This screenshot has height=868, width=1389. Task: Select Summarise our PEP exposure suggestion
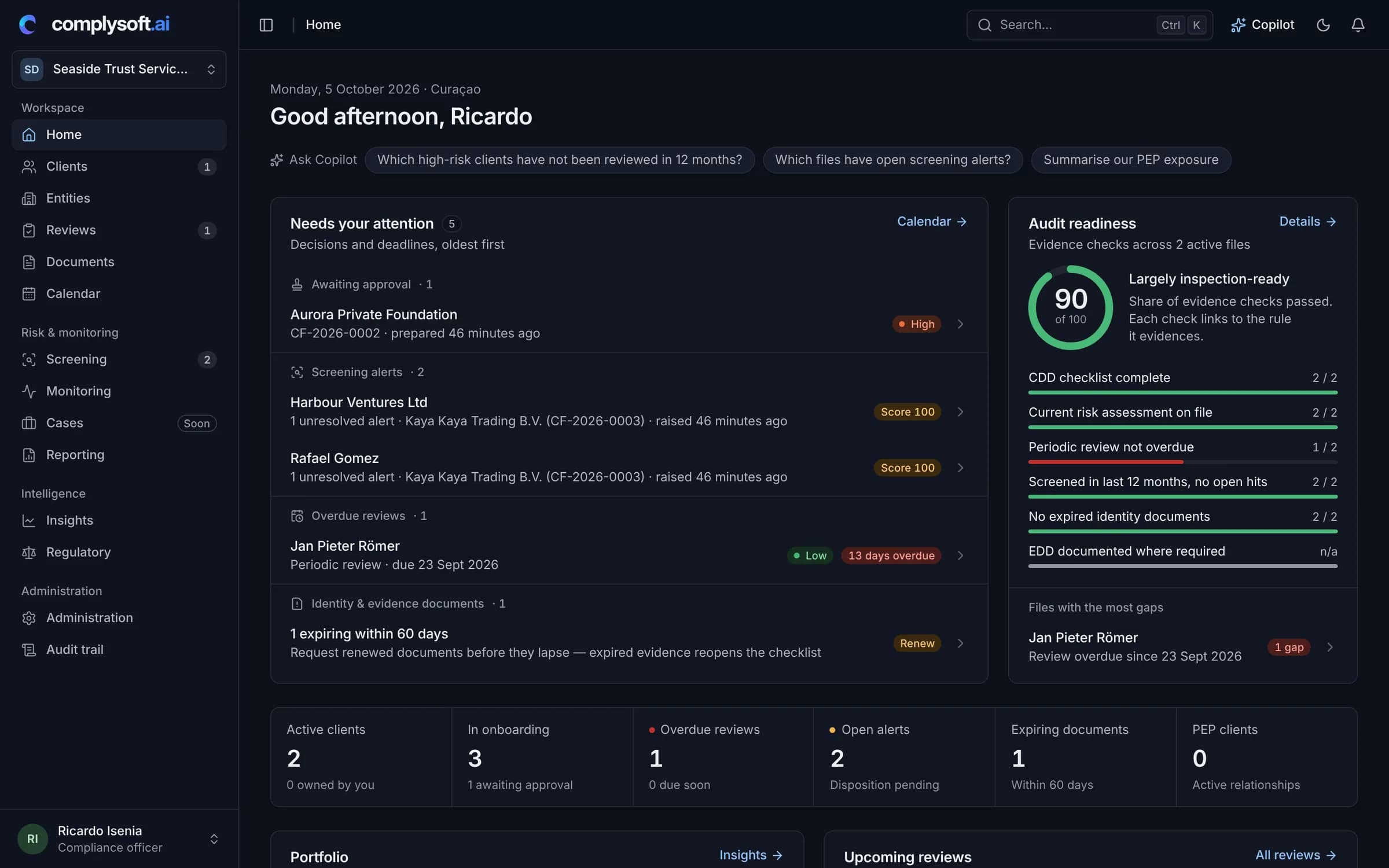point(1130,160)
